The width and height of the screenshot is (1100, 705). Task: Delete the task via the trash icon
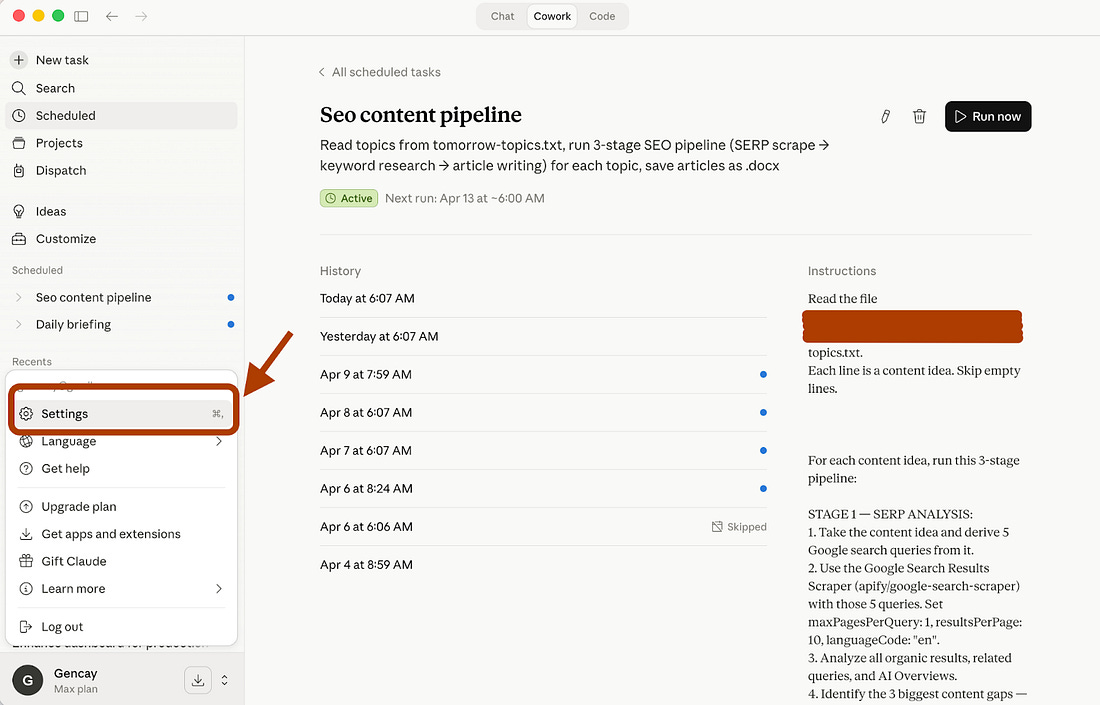click(919, 116)
